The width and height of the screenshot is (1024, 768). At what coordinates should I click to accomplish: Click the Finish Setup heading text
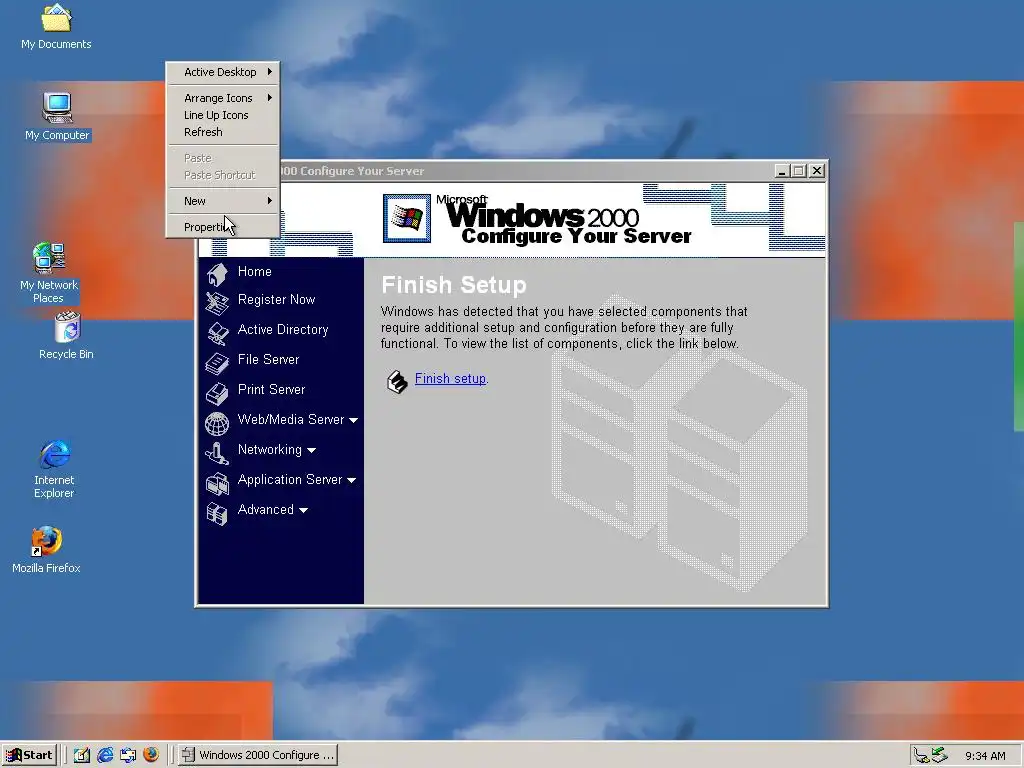[454, 285]
